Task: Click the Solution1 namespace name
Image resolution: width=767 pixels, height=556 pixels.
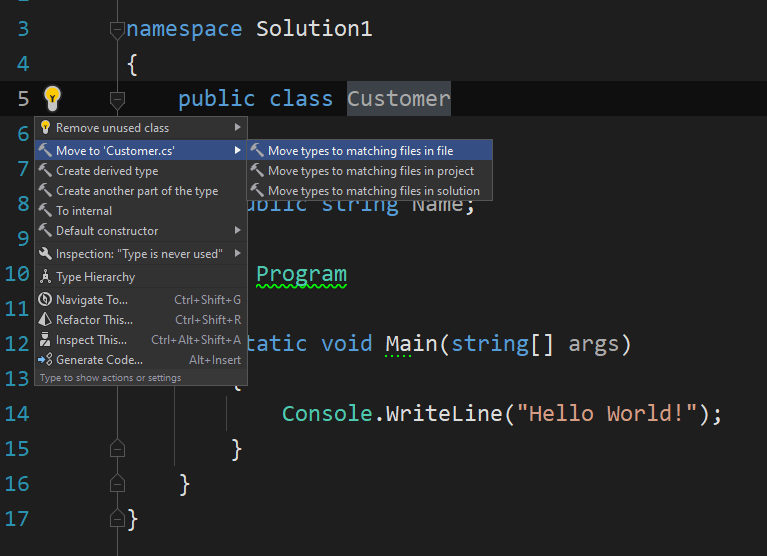Action: tap(314, 28)
